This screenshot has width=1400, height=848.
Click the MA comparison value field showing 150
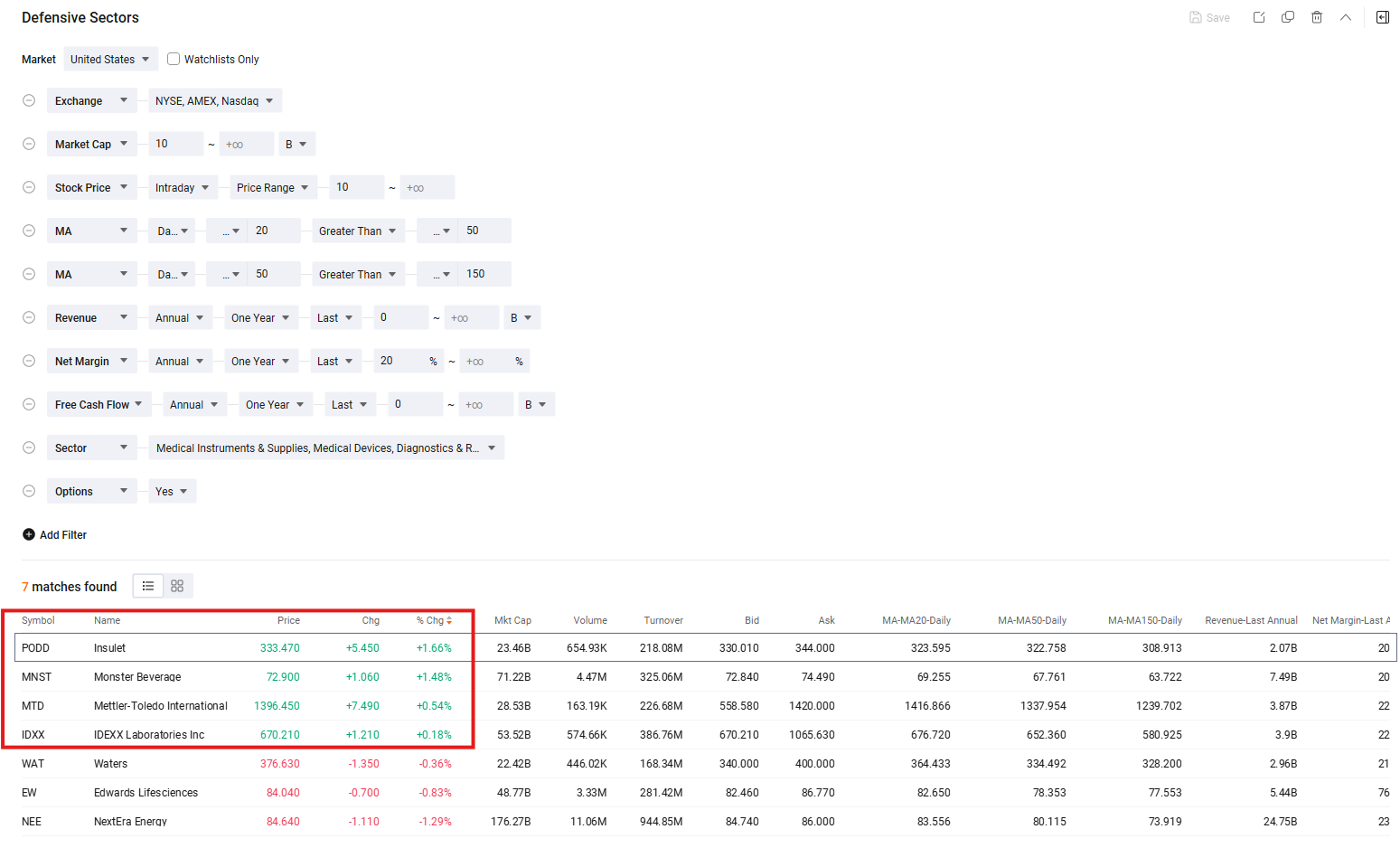[484, 274]
